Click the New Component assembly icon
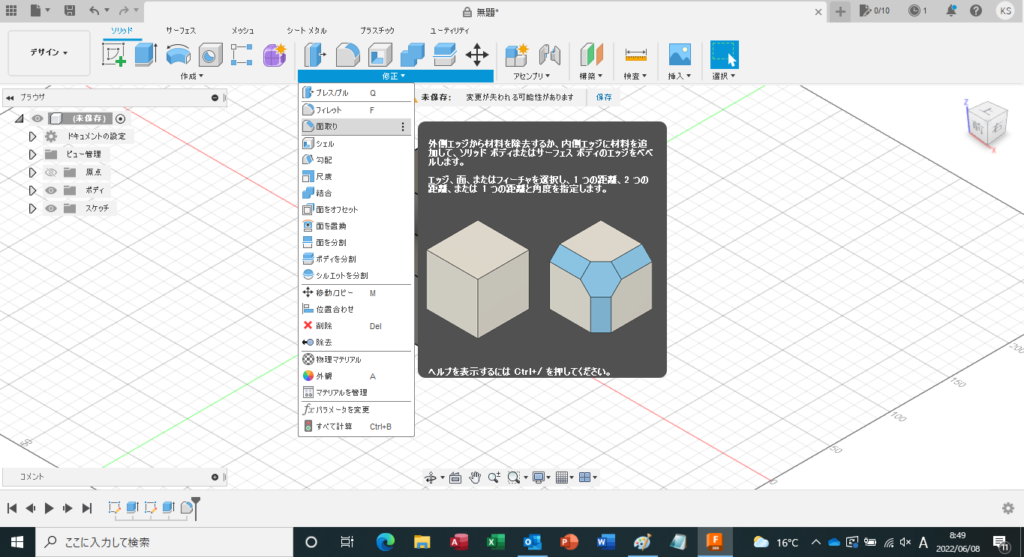This screenshot has height=557, width=1024. pyautogui.click(x=517, y=55)
